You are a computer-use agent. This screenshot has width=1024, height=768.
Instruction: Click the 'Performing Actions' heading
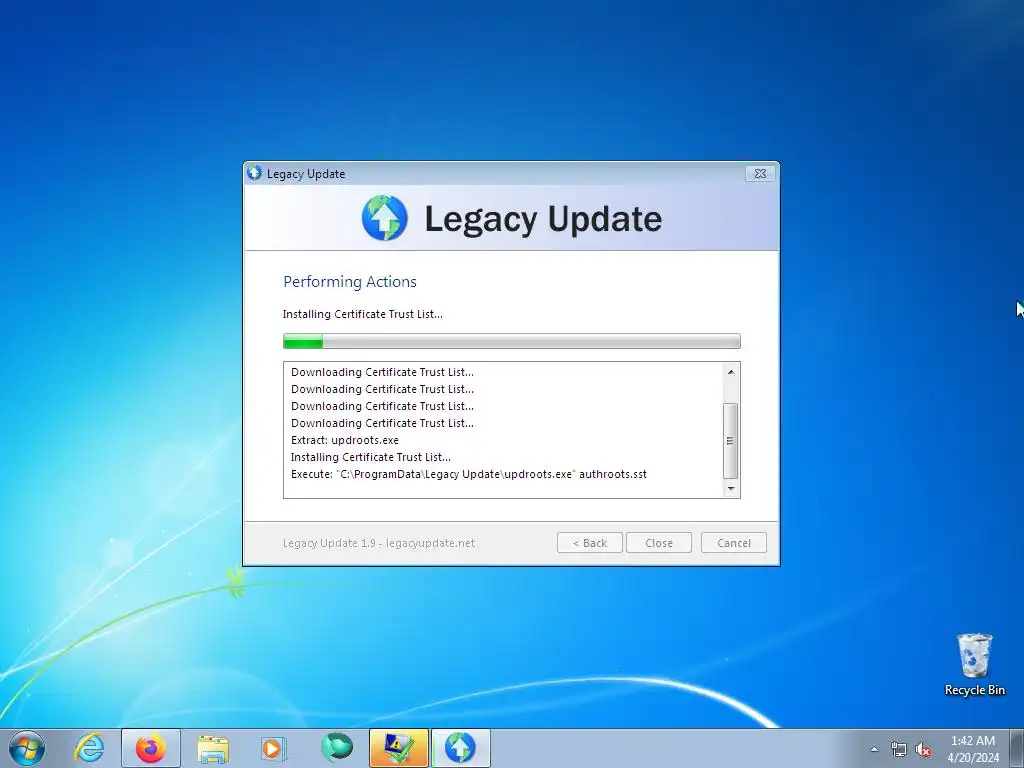coord(349,281)
